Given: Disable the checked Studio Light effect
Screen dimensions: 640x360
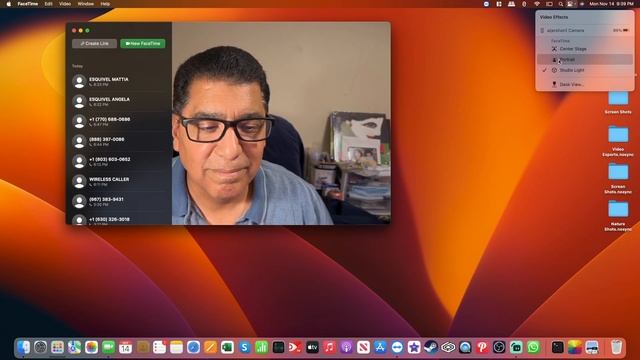Looking at the screenshot, I should (584, 70).
